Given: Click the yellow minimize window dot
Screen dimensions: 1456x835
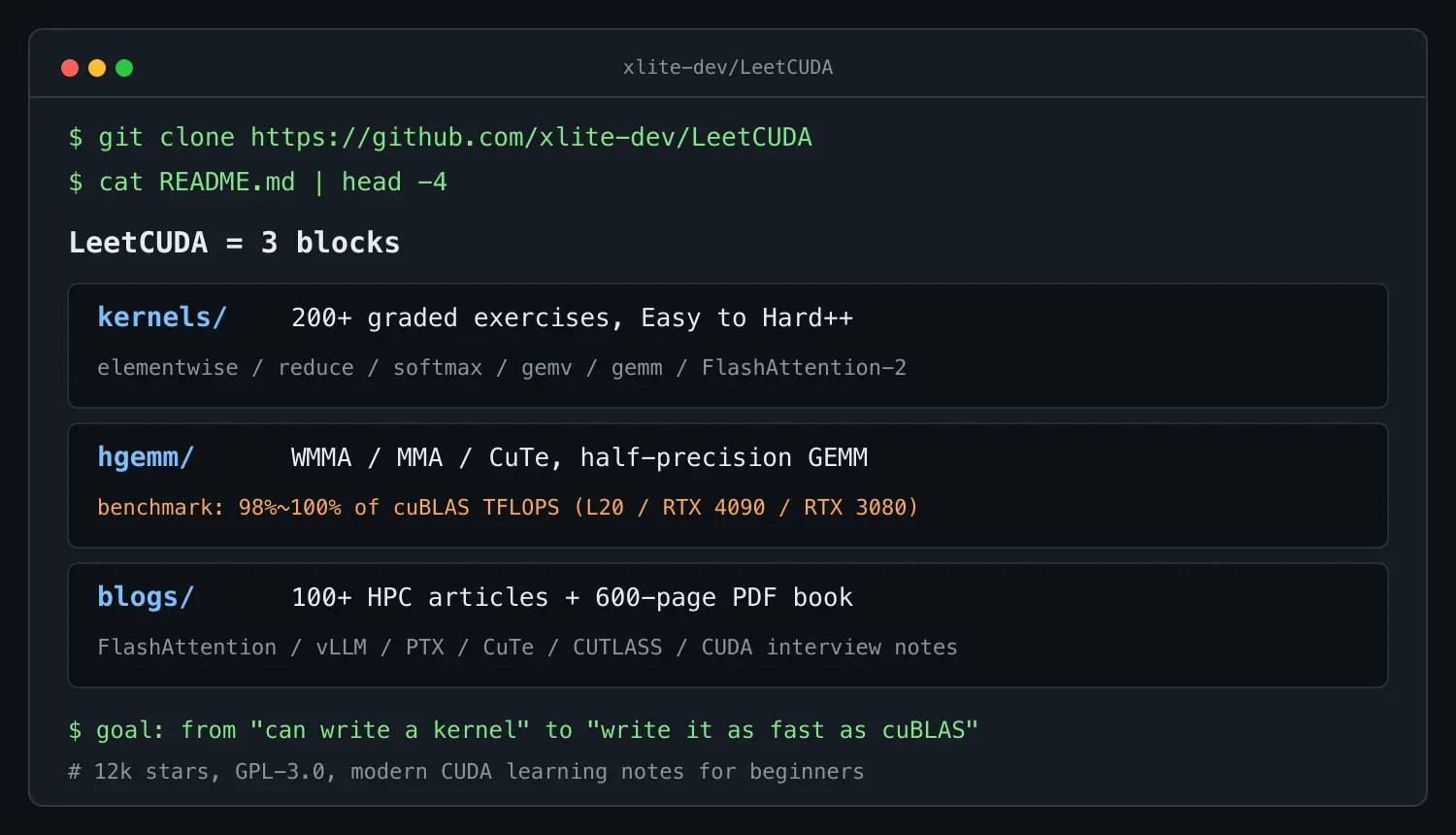Looking at the screenshot, I should click(97, 68).
